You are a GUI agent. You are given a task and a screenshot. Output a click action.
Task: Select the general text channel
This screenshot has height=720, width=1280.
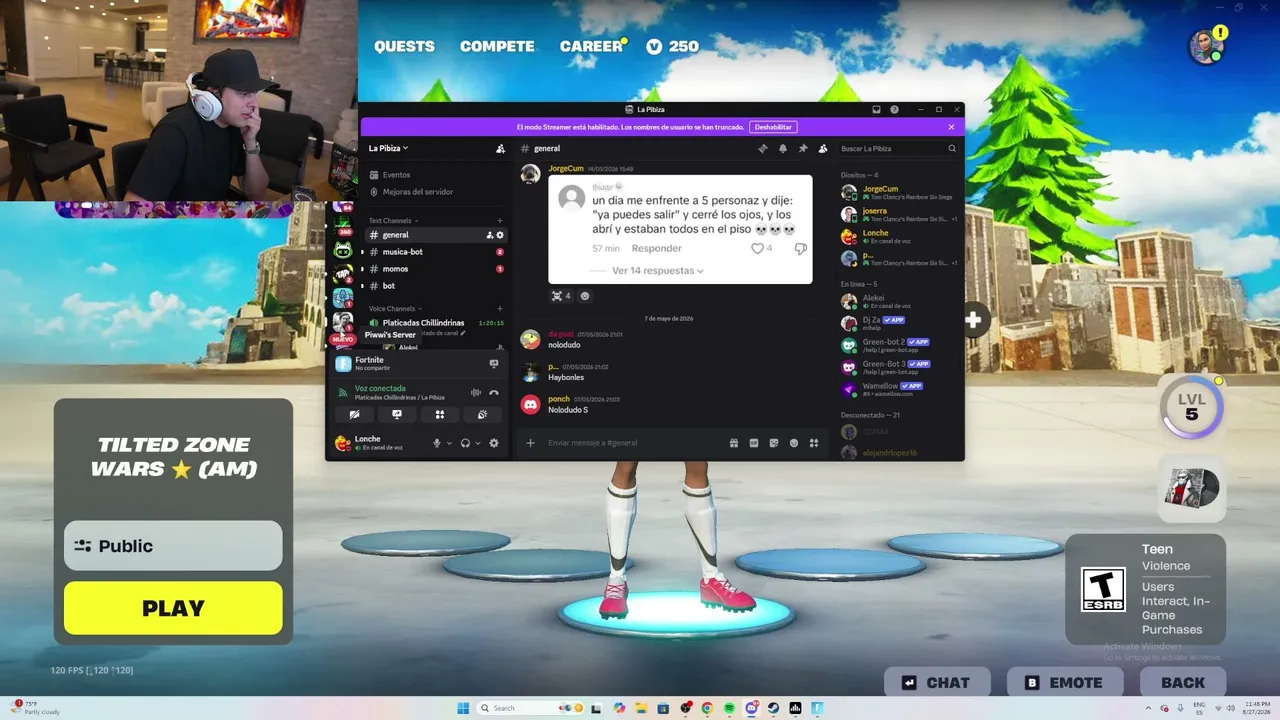point(436,235)
